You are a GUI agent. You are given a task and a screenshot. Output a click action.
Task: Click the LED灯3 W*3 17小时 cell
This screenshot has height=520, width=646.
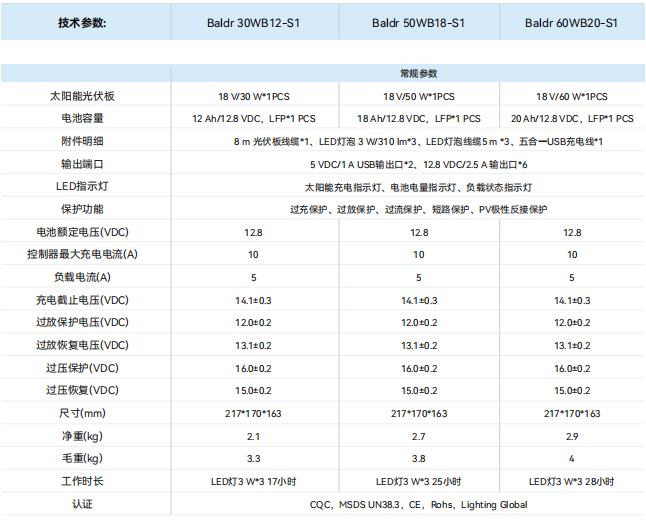pyautogui.click(x=253, y=482)
